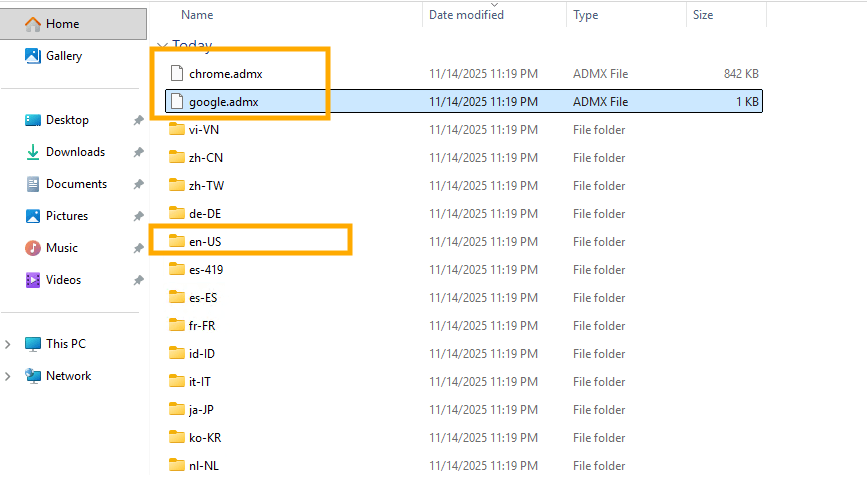The image size is (867, 477).
Task: Expand the Network tree node
Action: (x=9, y=376)
